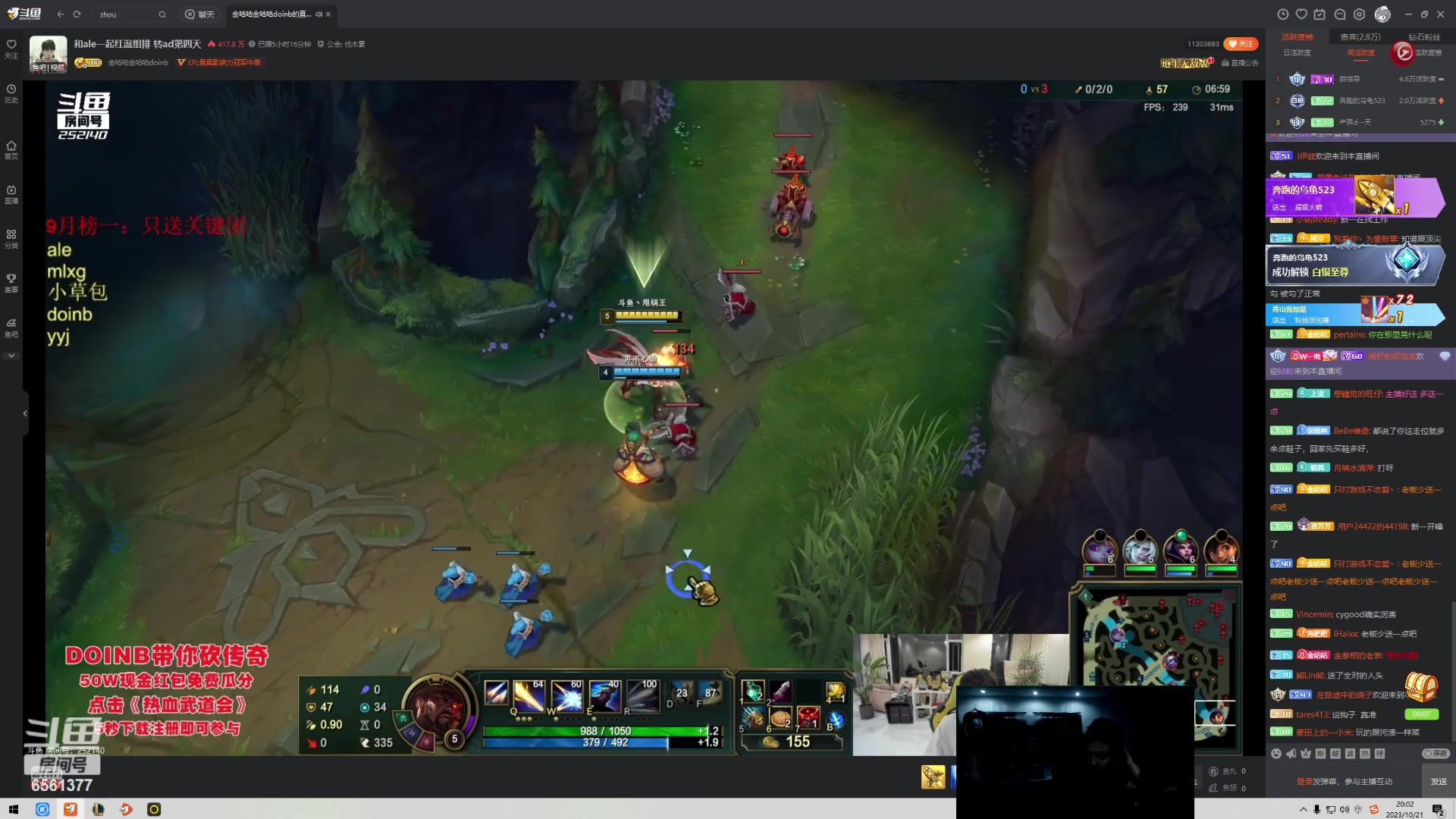Open 公会: 伐木累 guild link
The height and width of the screenshot is (819, 1456).
point(341,44)
